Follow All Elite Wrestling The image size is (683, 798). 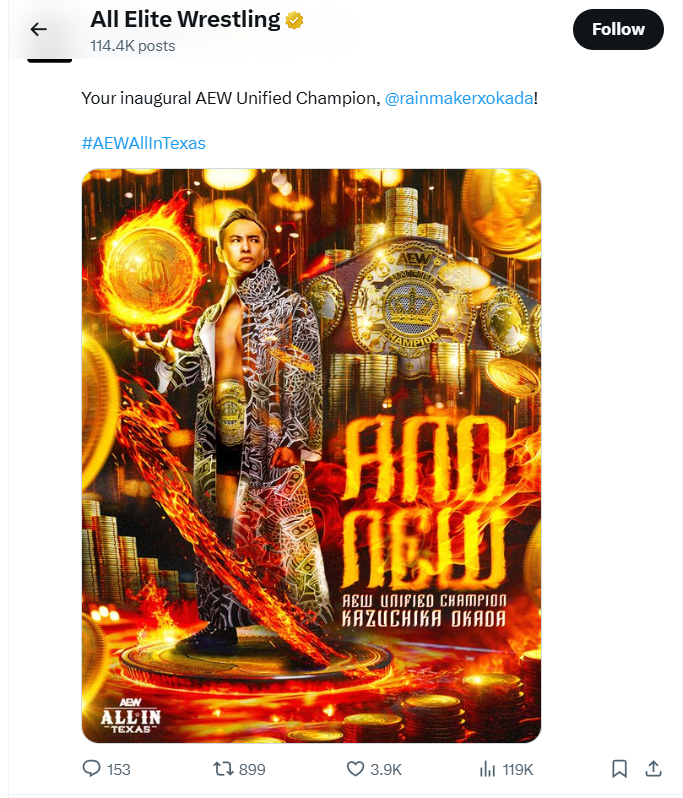(x=618, y=30)
